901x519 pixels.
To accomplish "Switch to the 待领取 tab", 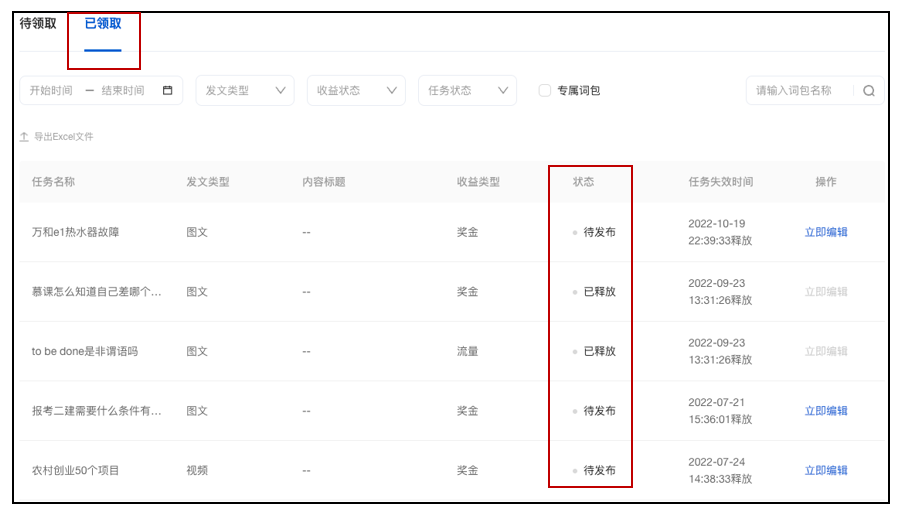I will (38, 23).
